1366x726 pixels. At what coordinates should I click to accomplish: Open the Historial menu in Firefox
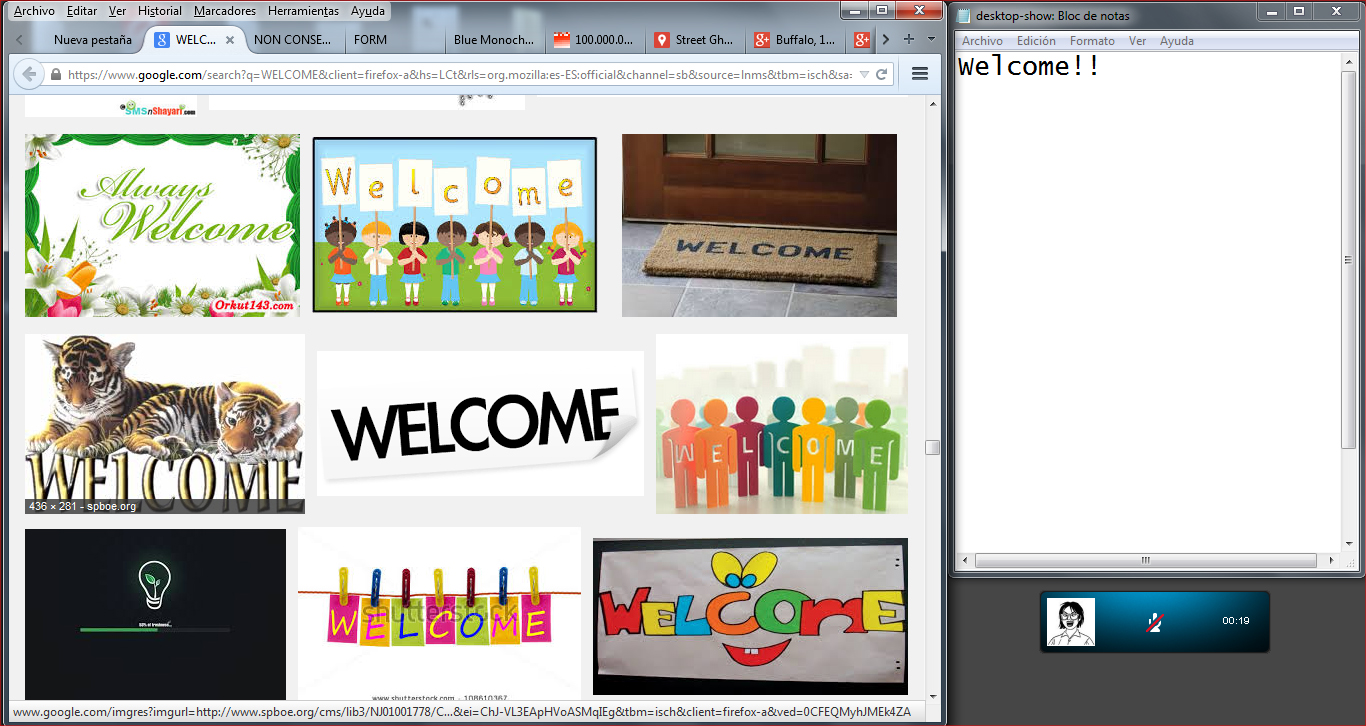coord(159,11)
